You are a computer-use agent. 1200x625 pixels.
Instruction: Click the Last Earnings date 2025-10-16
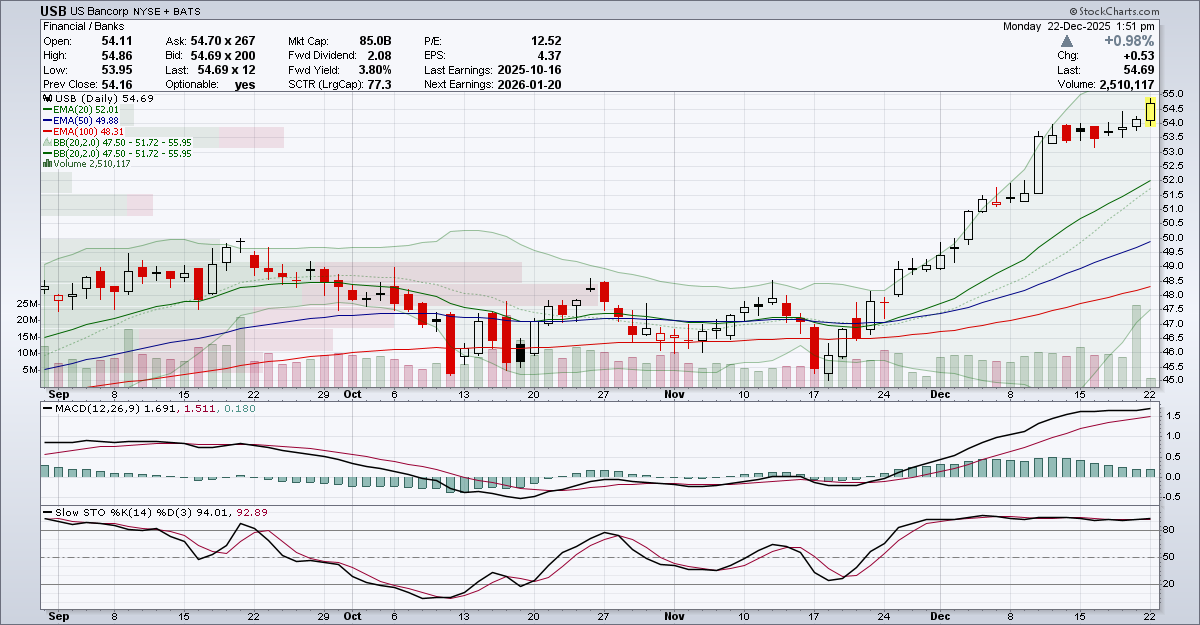(x=530, y=70)
